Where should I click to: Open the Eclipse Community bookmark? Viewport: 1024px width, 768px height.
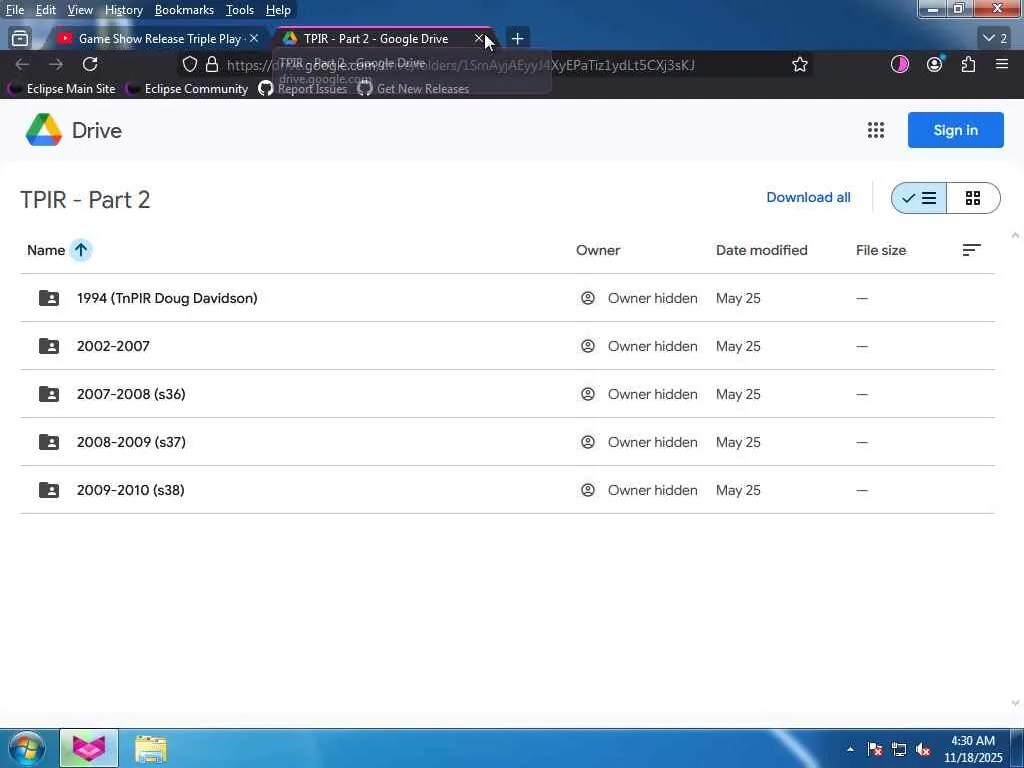tap(187, 89)
